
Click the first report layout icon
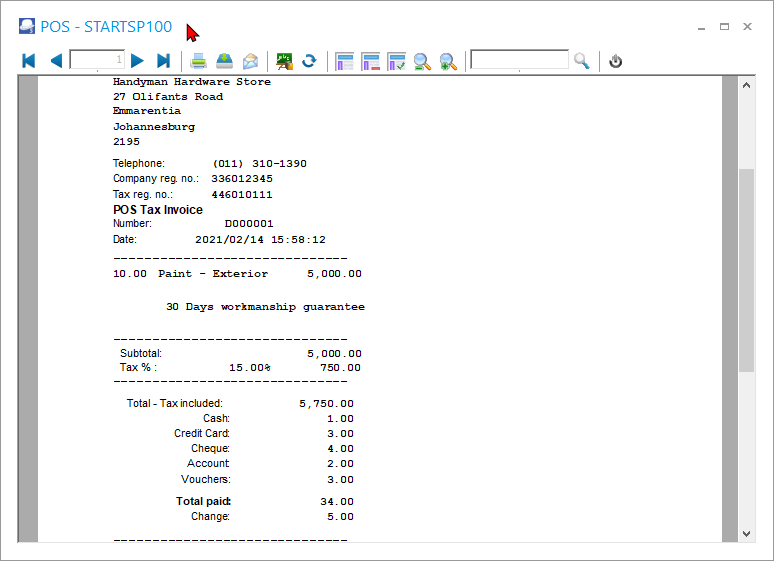click(x=345, y=61)
